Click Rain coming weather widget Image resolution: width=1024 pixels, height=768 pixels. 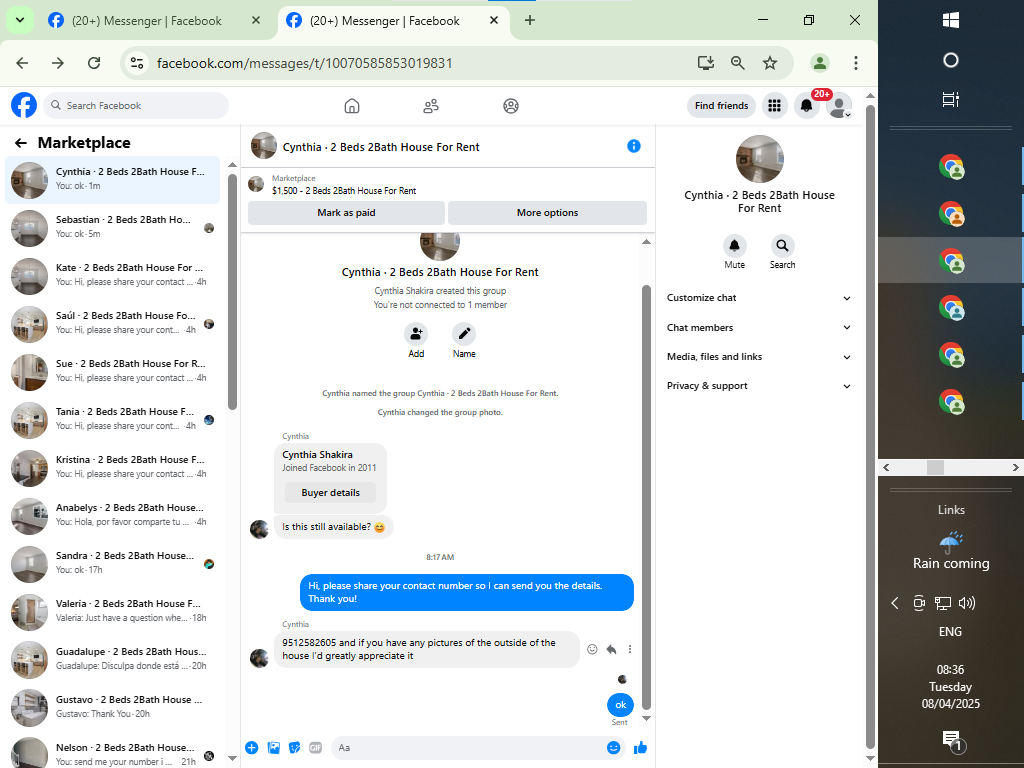[951, 551]
